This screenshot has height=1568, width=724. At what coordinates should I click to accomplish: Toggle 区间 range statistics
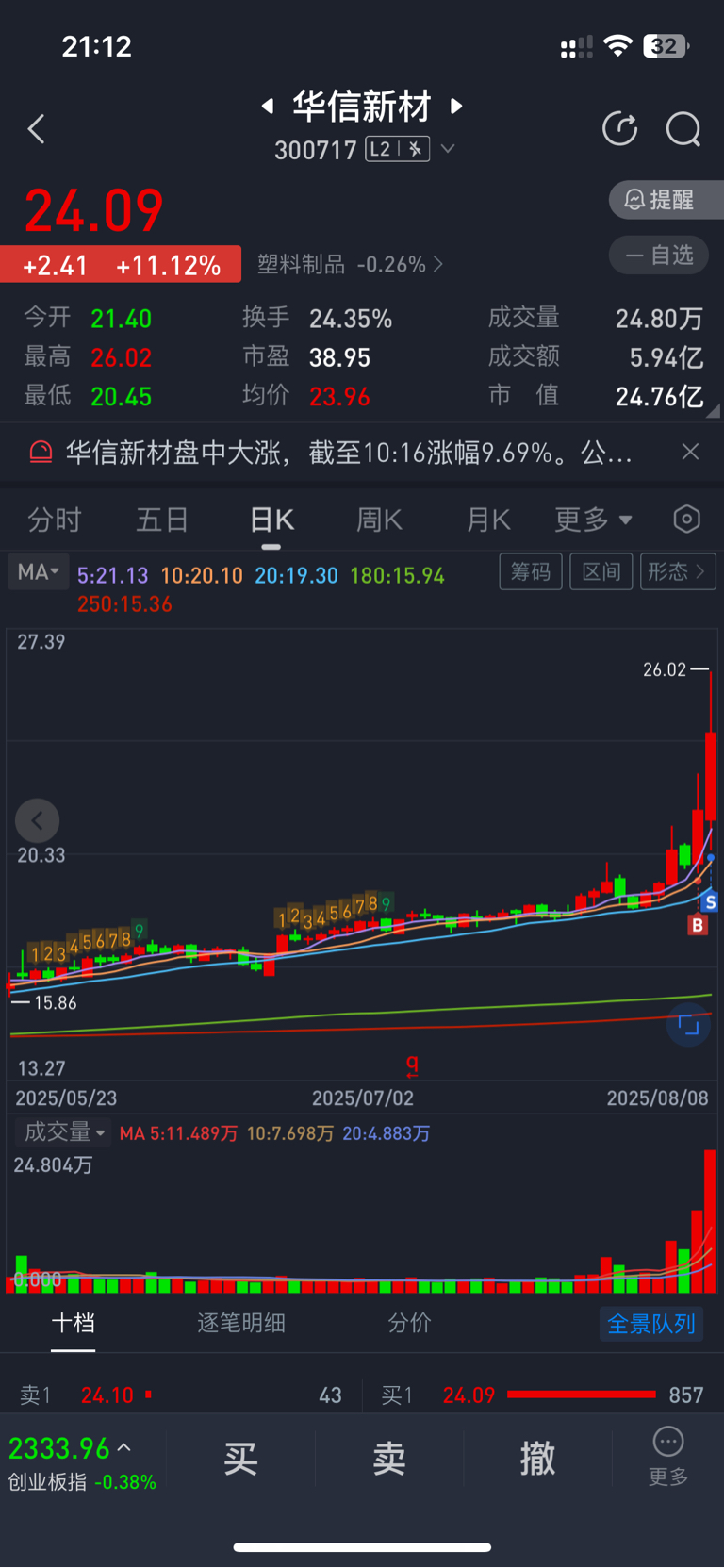(x=601, y=571)
